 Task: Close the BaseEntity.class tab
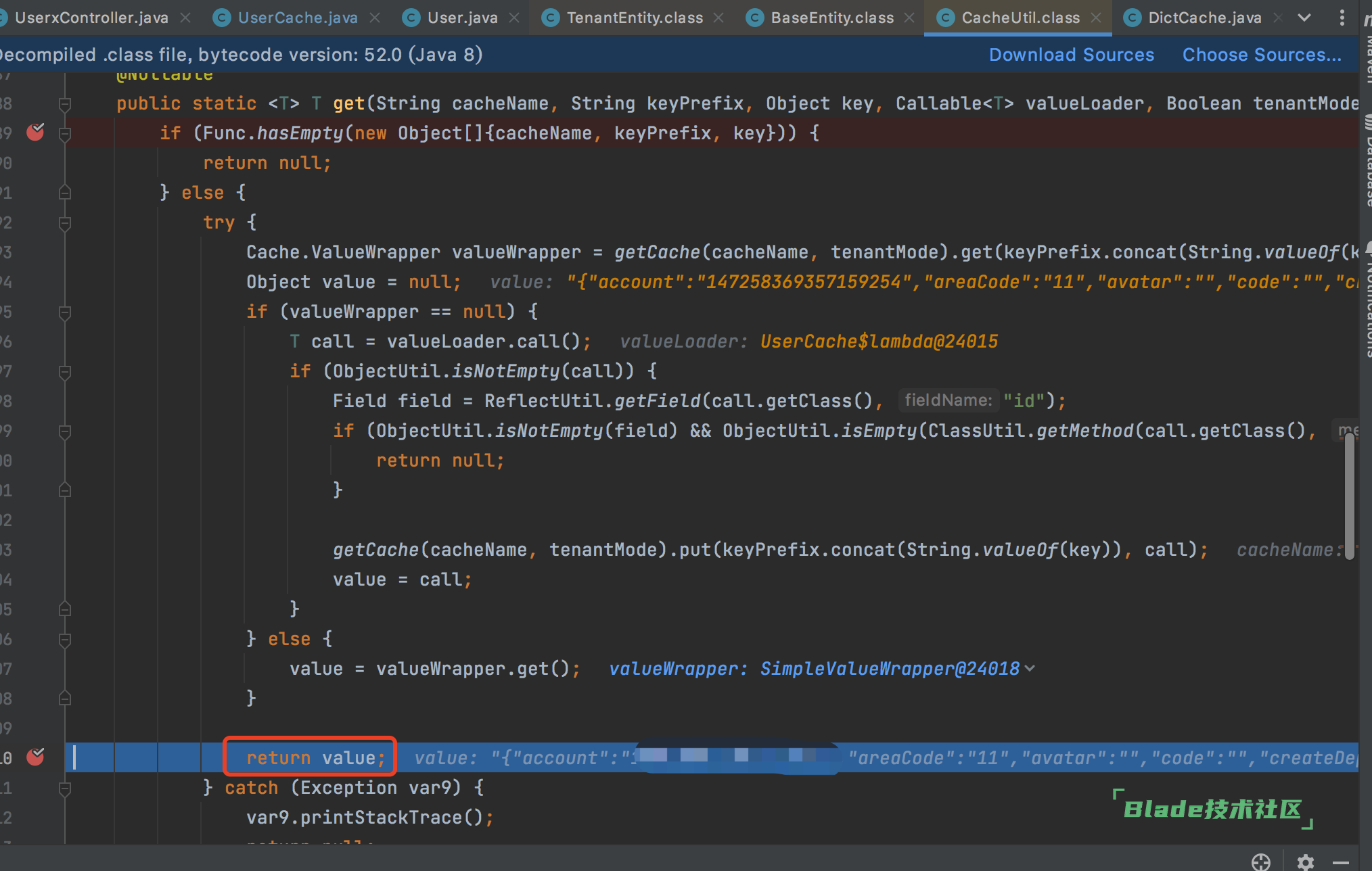coord(910,18)
